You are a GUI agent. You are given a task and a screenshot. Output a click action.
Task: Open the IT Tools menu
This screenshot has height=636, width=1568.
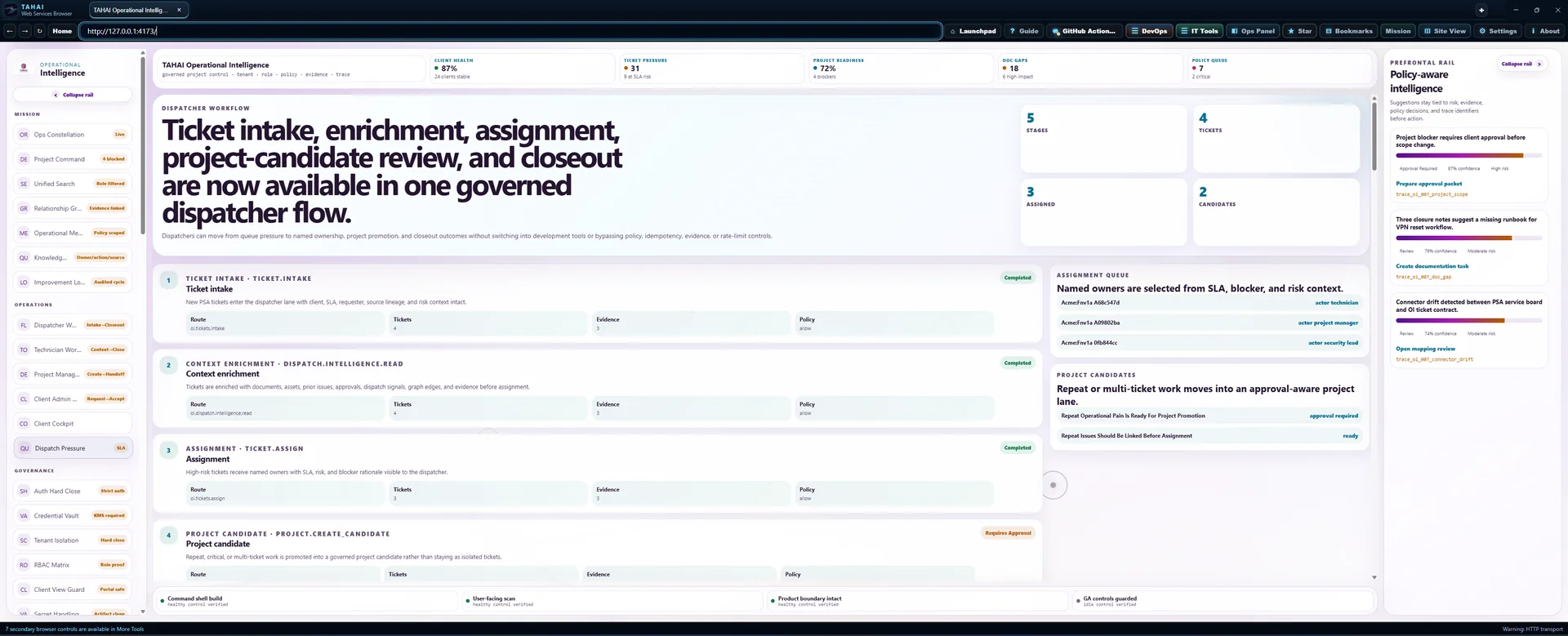tap(1200, 31)
